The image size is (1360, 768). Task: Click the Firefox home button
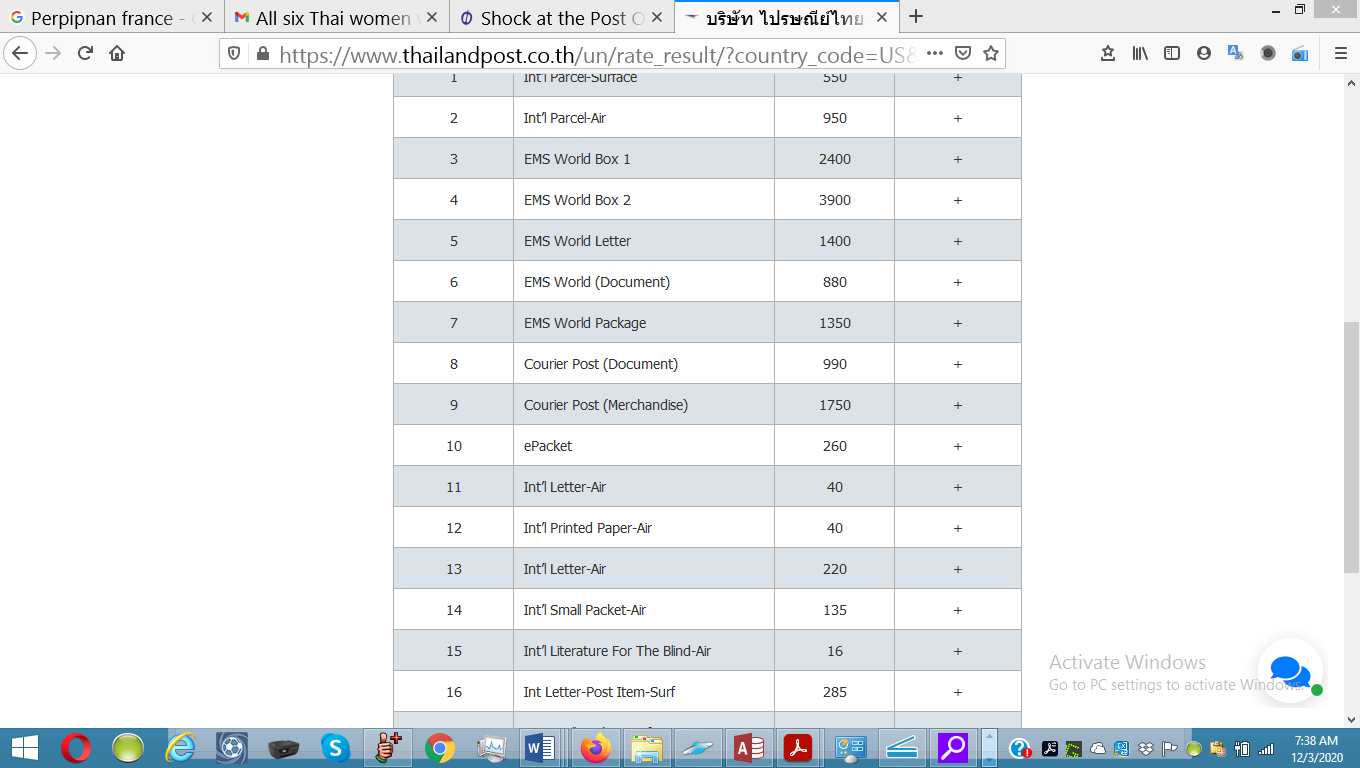pyautogui.click(x=117, y=54)
